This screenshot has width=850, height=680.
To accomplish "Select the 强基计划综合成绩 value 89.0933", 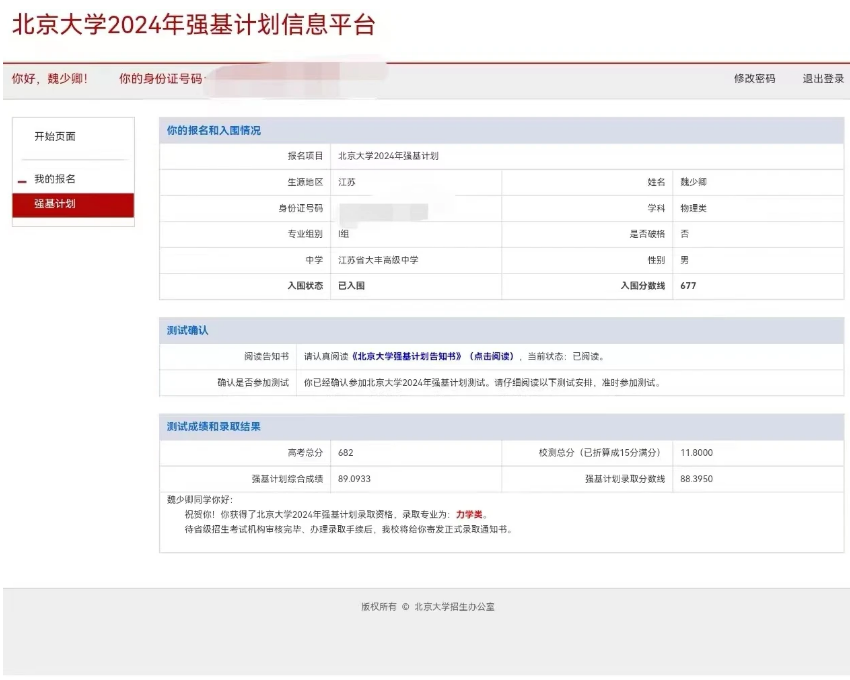I will click(x=354, y=479).
